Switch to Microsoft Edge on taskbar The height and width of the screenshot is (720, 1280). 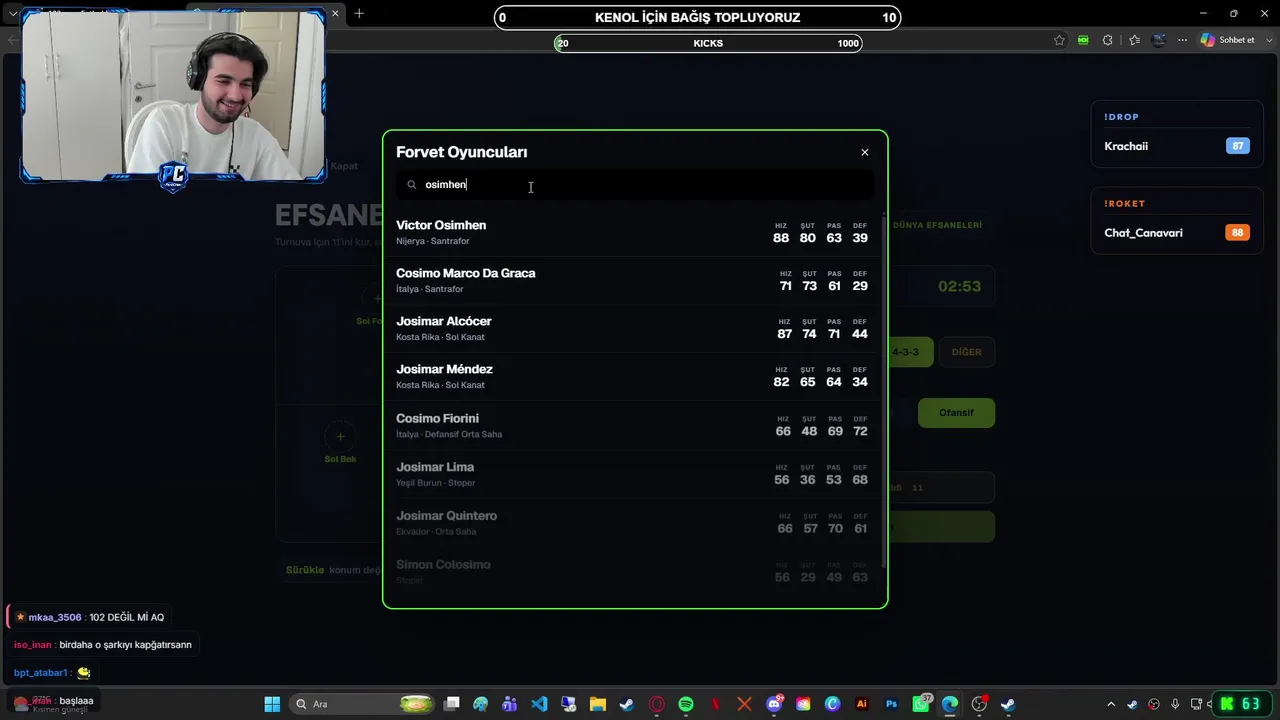click(950, 704)
